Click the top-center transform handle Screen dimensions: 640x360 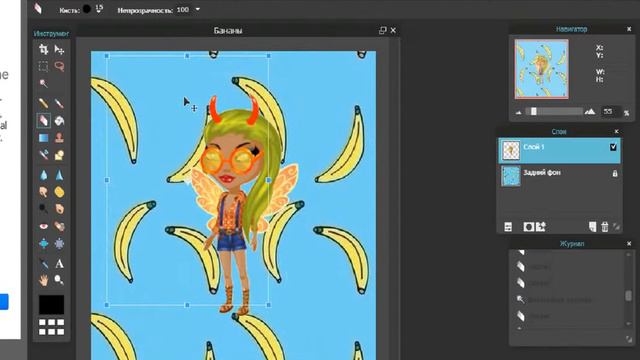[187, 56]
